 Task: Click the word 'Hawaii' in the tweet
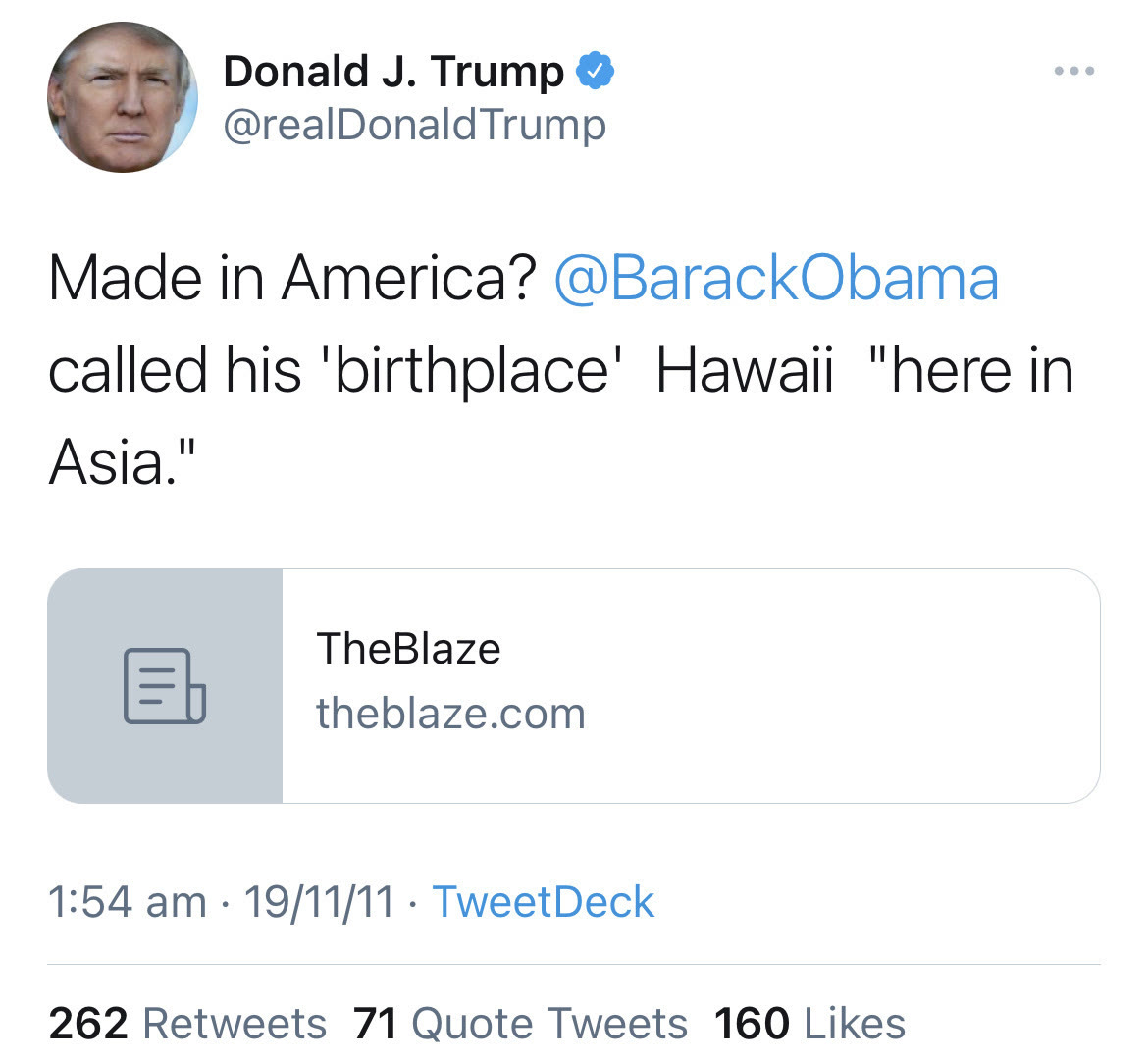pos(744,371)
